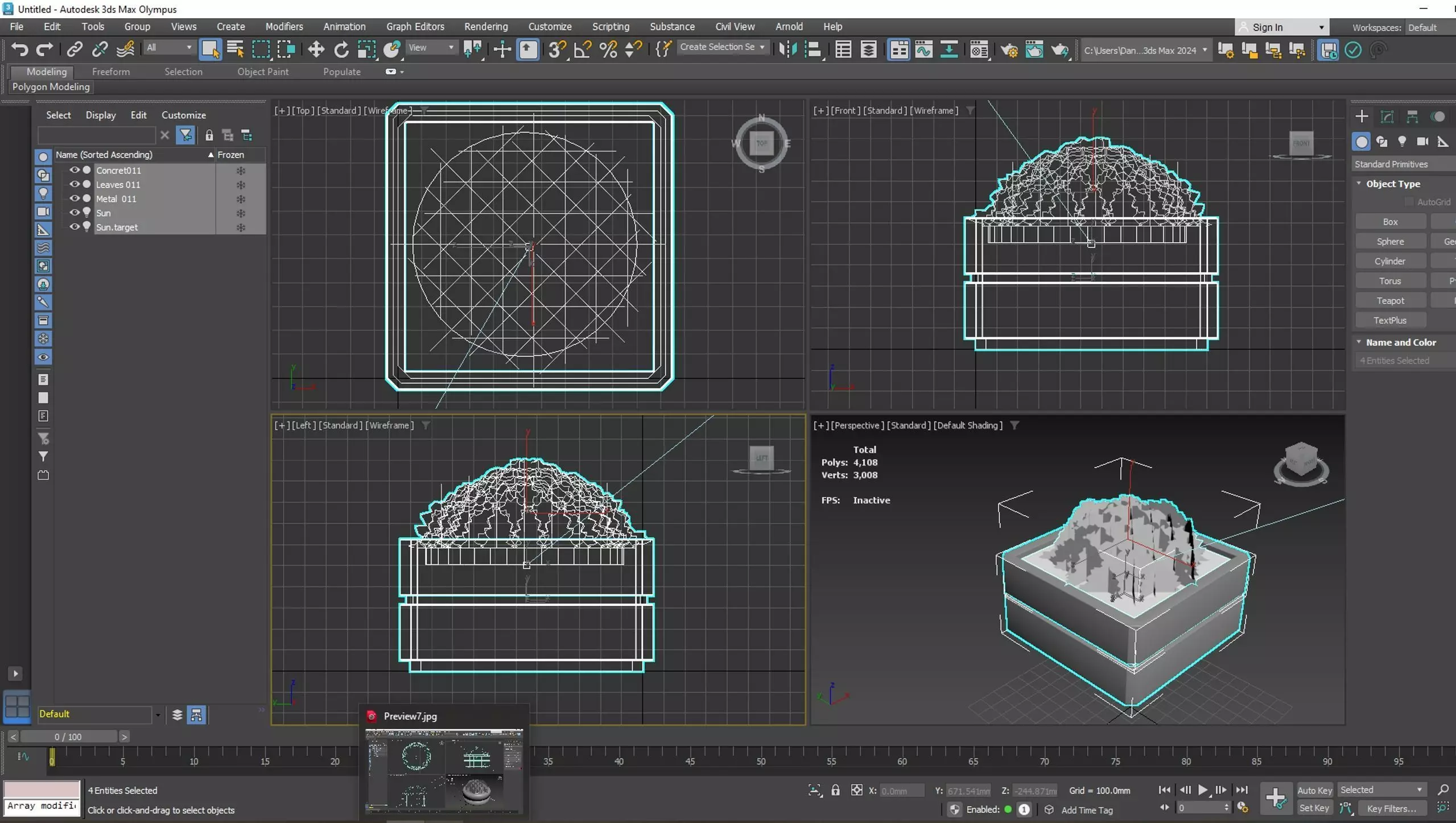This screenshot has height=823, width=1456.
Task: Click the pink color swatch at bottom left
Action: tap(42, 789)
